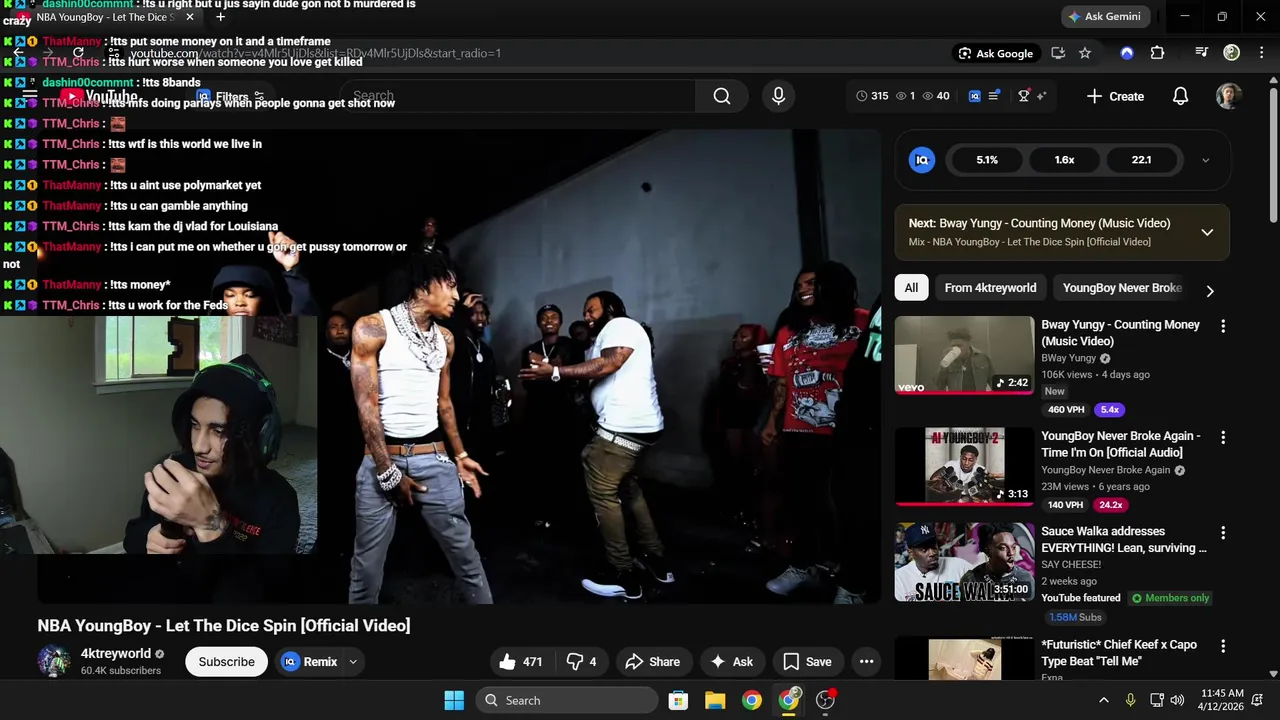Open options menu for Bway Yungy video
1280x720 pixels.
tap(1222, 326)
